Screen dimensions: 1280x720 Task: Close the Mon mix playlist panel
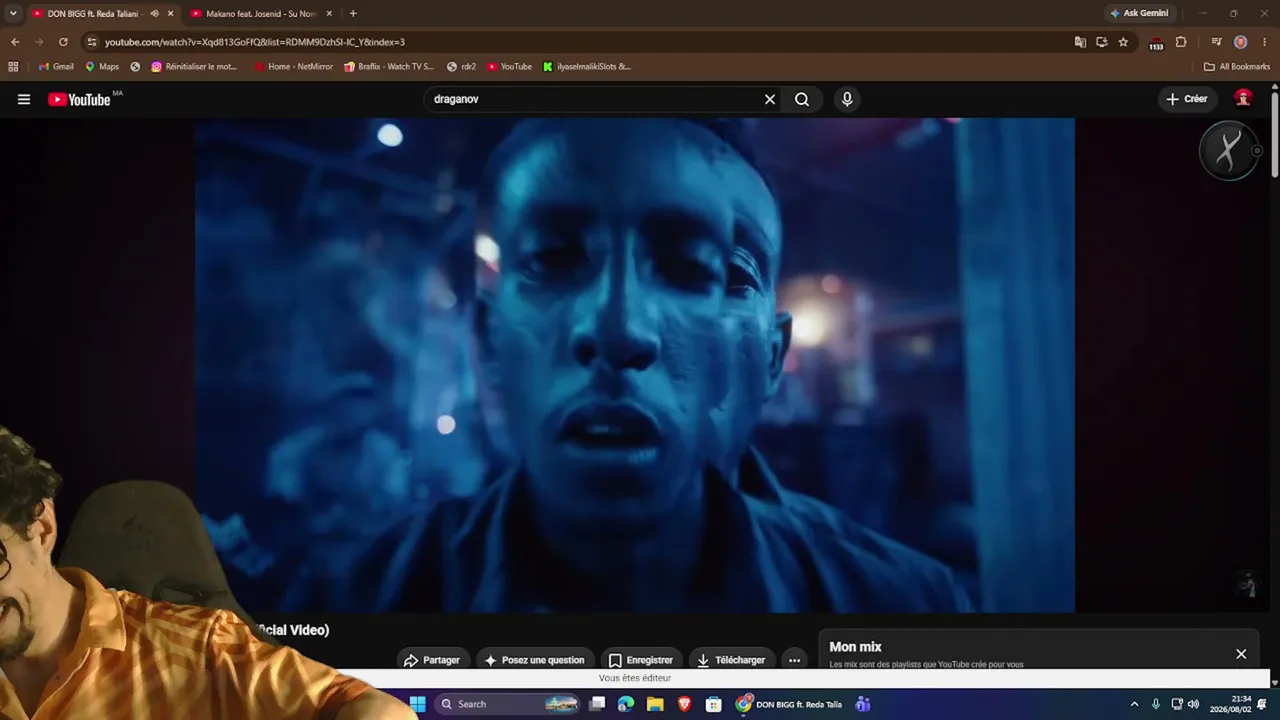click(1241, 654)
